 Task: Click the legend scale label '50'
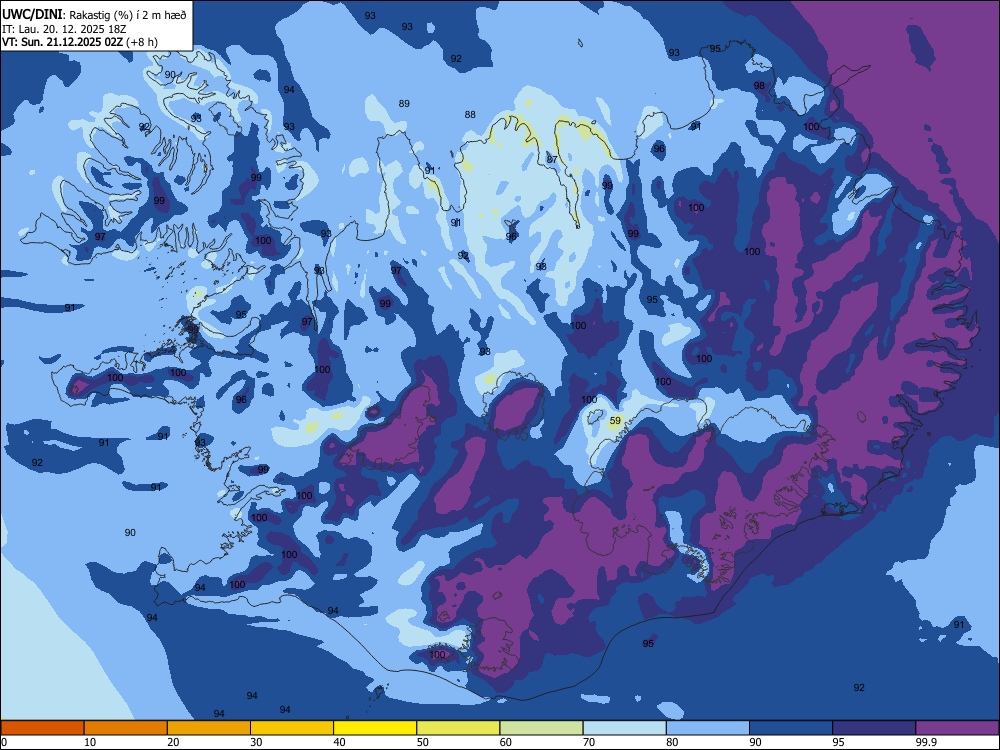pyautogui.click(x=423, y=742)
